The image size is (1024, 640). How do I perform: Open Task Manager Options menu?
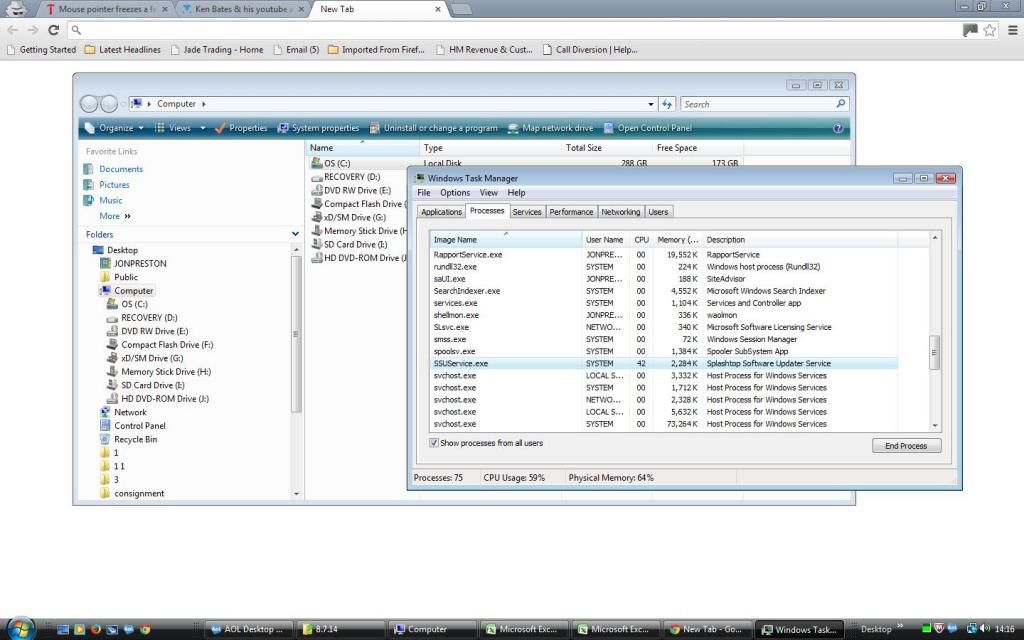[455, 193]
